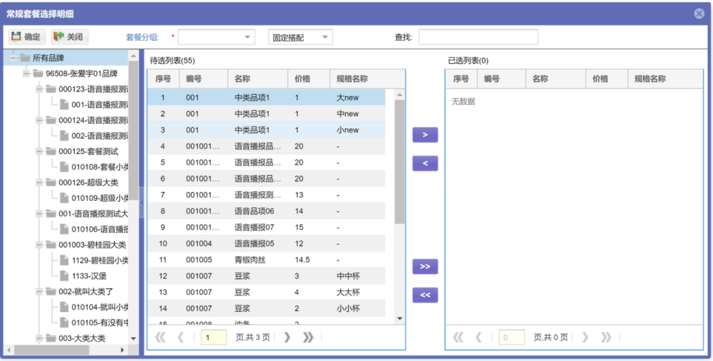Select the 1133-汉堡 tree item
This screenshot has width=713, height=361.
point(89,276)
